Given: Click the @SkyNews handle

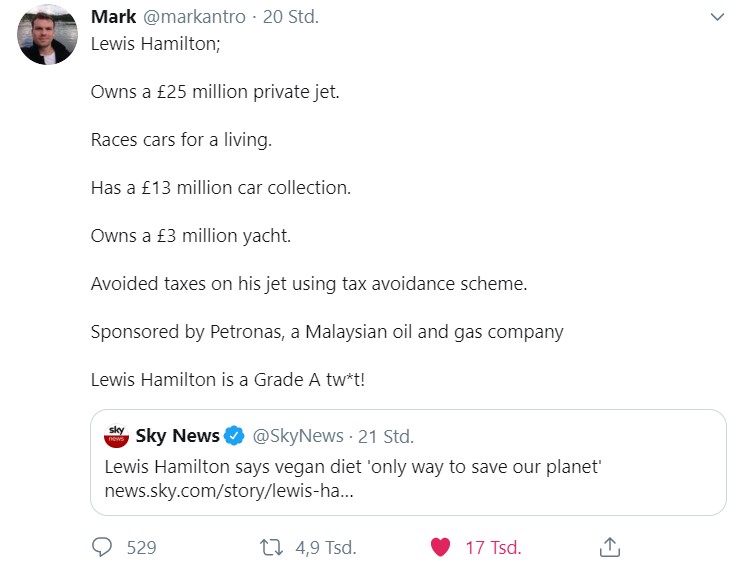Looking at the screenshot, I should click(297, 436).
